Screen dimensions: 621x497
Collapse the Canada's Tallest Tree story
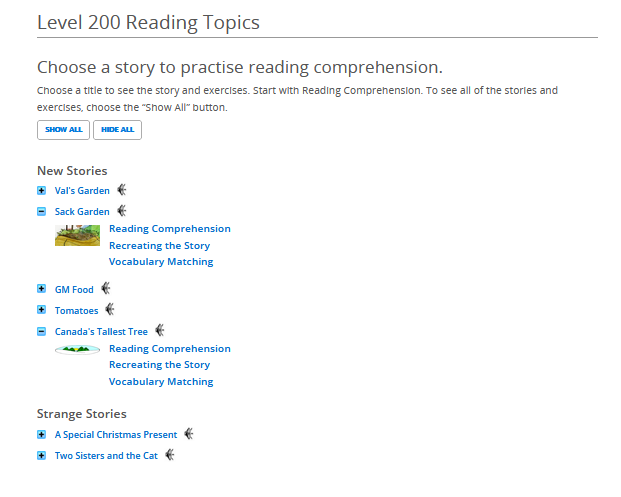(x=42, y=332)
